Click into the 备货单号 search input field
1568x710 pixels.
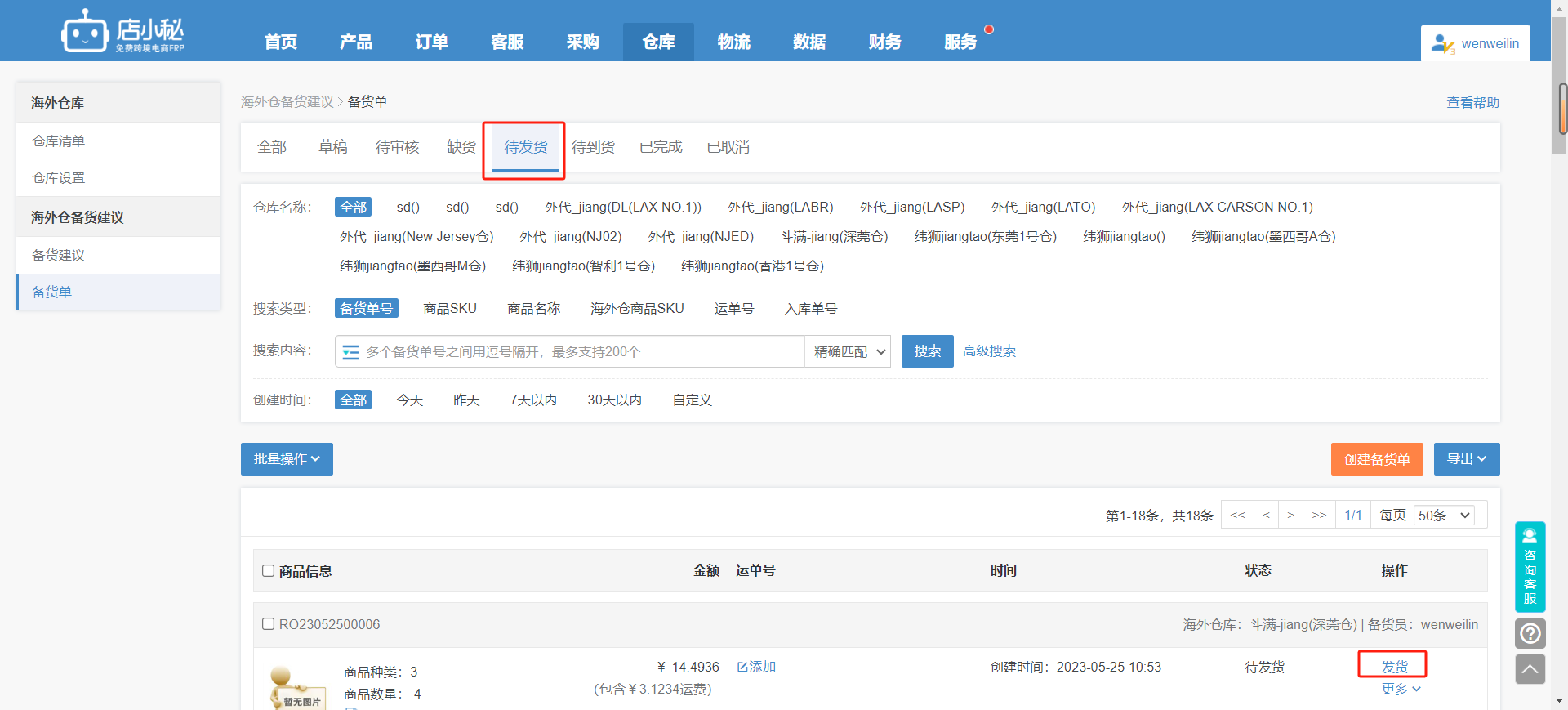(580, 352)
